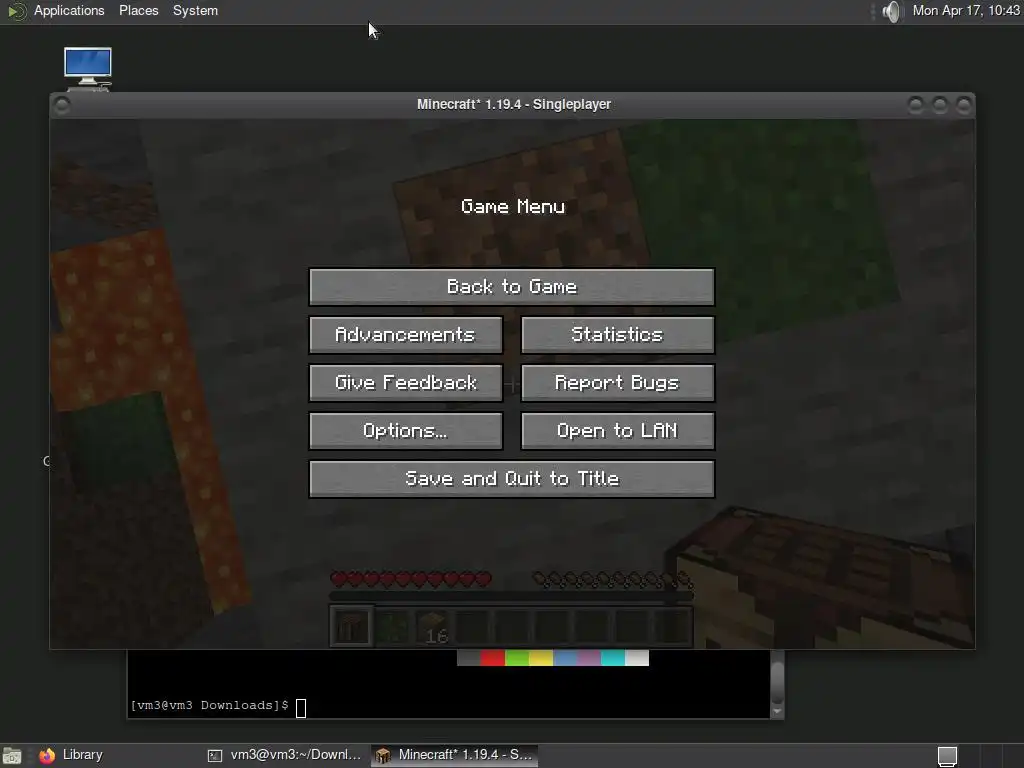Select Minecraft 1.19.4 taskbar item
Screen dimensions: 1024x768
coord(455,755)
